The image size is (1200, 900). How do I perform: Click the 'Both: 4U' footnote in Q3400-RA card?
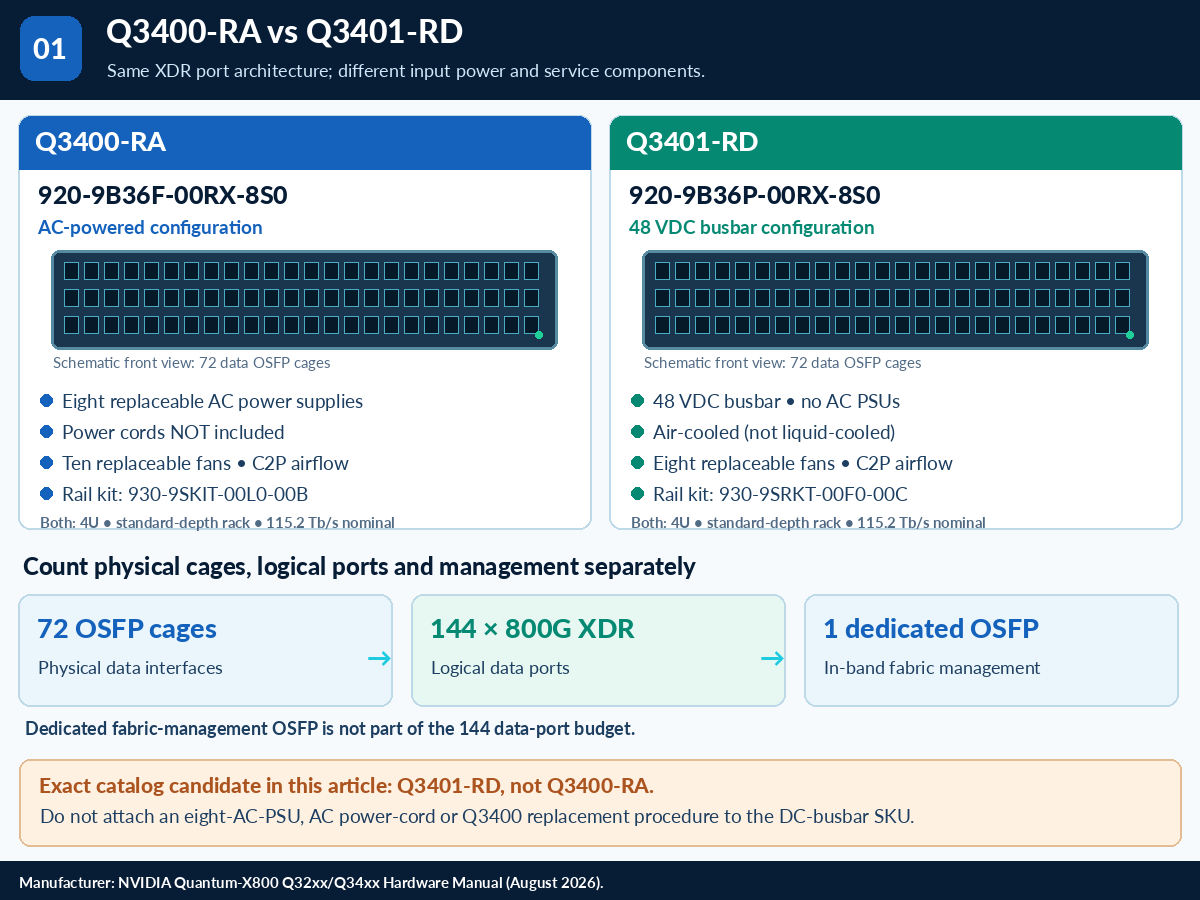(217, 522)
